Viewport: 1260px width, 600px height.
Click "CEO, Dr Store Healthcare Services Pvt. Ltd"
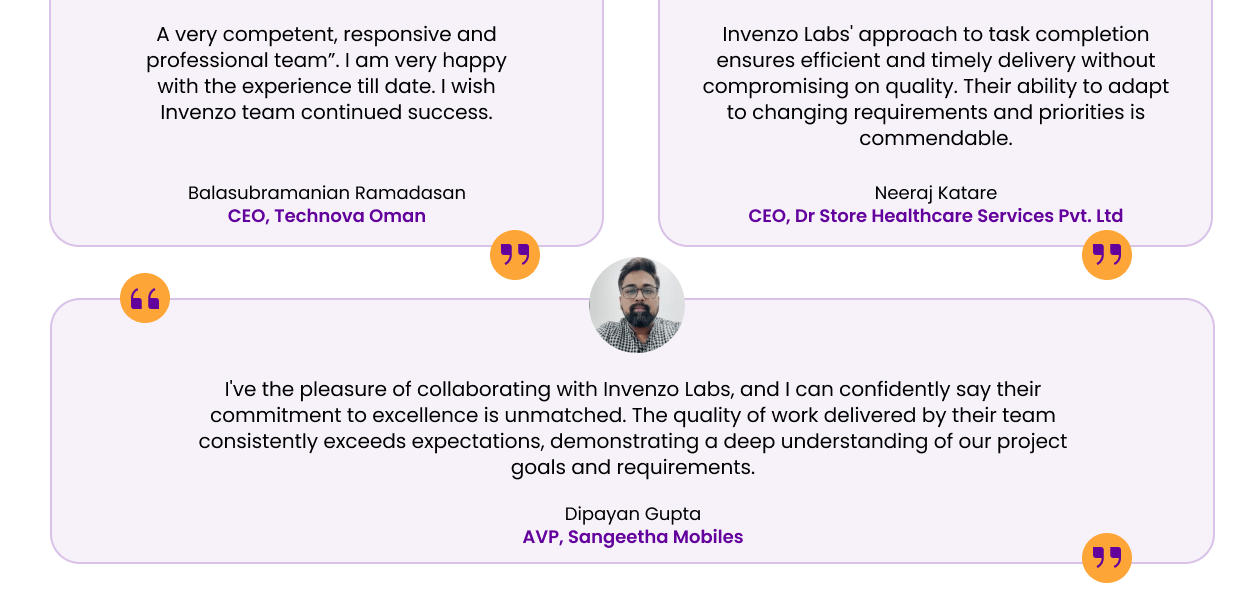(936, 216)
